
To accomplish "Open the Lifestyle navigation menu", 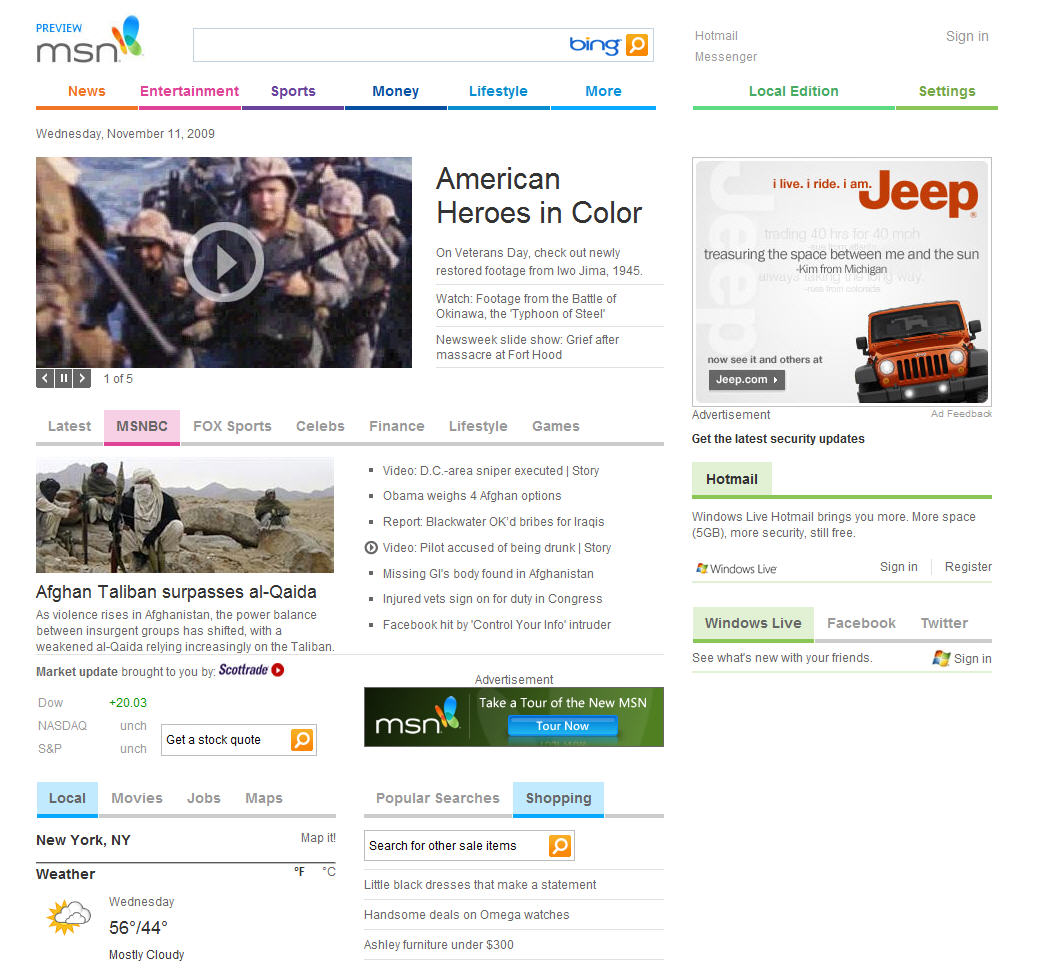I will coord(498,91).
